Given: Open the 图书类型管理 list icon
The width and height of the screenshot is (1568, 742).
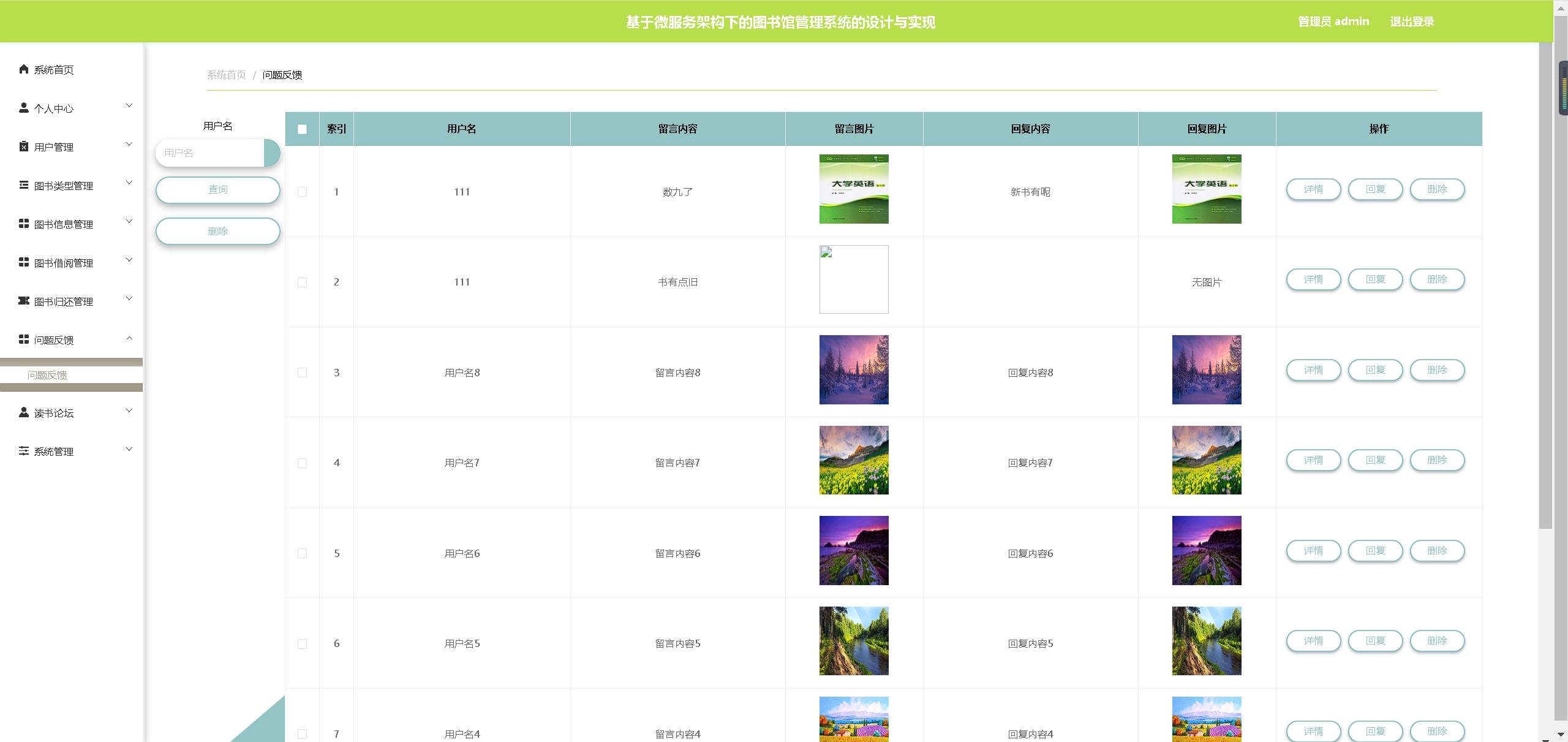Looking at the screenshot, I should (x=23, y=185).
